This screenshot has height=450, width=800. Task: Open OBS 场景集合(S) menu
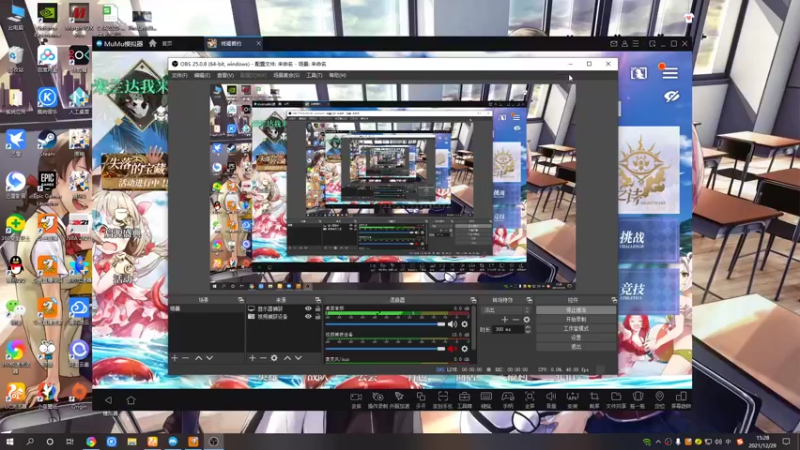pos(286,76)
